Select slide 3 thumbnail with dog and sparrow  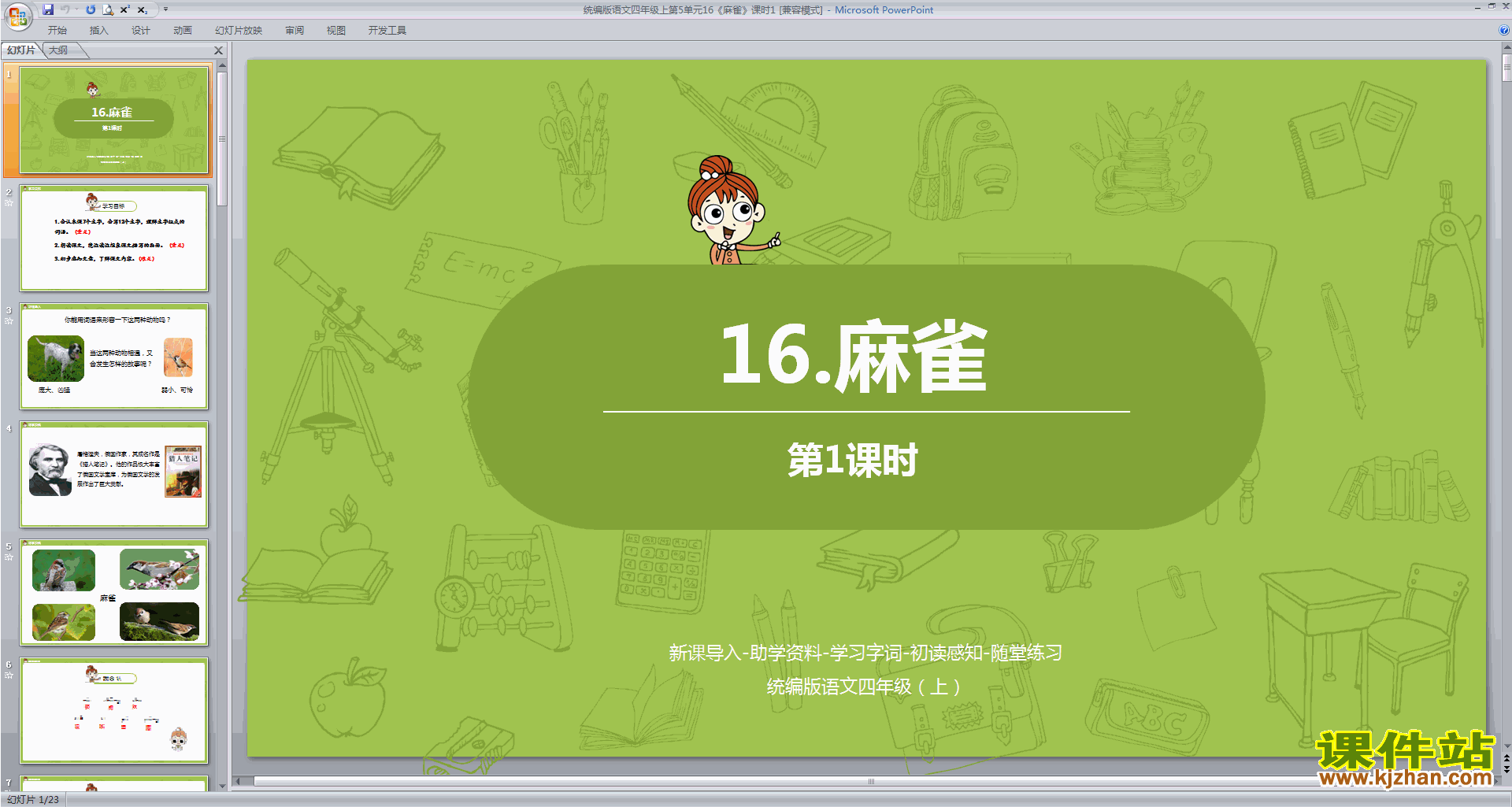(114, 357)
